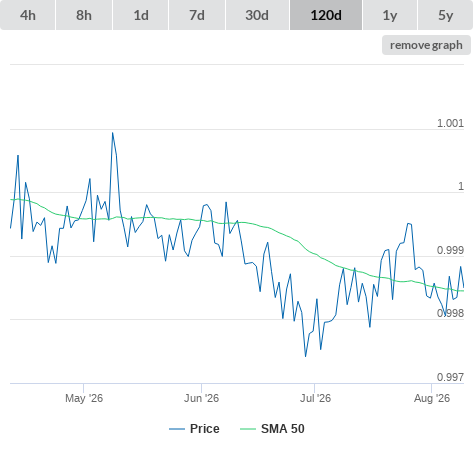This screenshot has width=474, height=455.
Task: Click the remove graph button
Action: tap(426, 45)
